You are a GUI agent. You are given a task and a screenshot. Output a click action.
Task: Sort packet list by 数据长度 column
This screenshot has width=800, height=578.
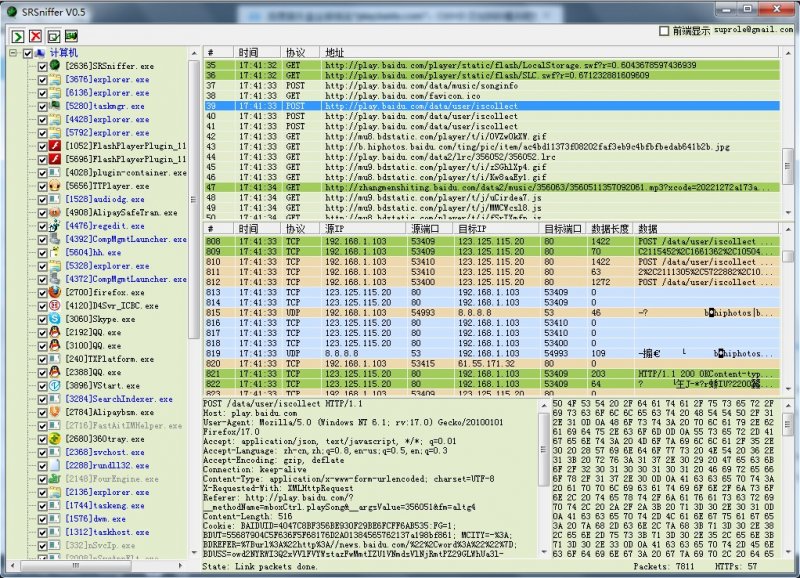(610, 229)
